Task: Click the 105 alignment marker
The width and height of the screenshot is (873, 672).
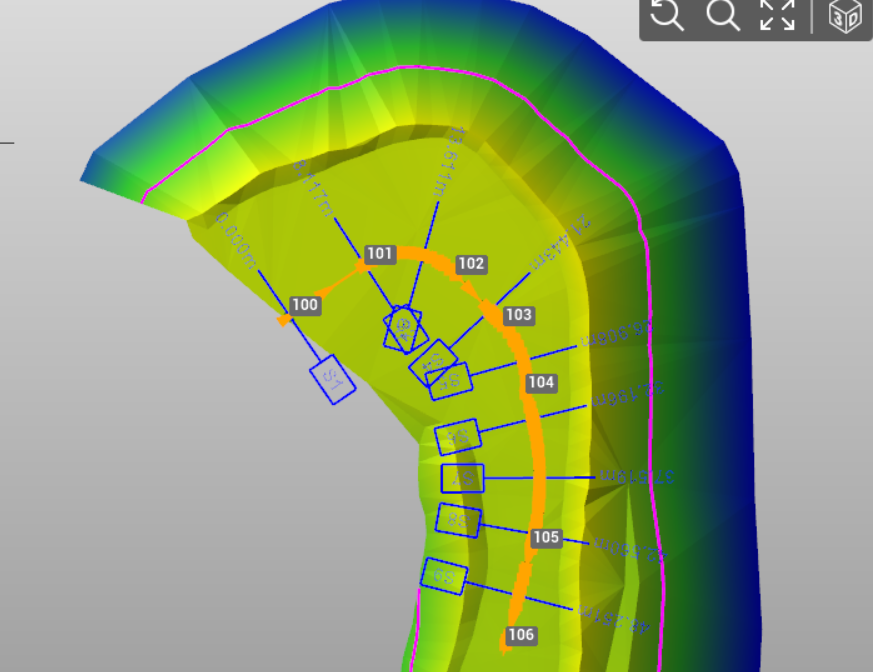Action: pyautogui.click(x=546, y=537)
